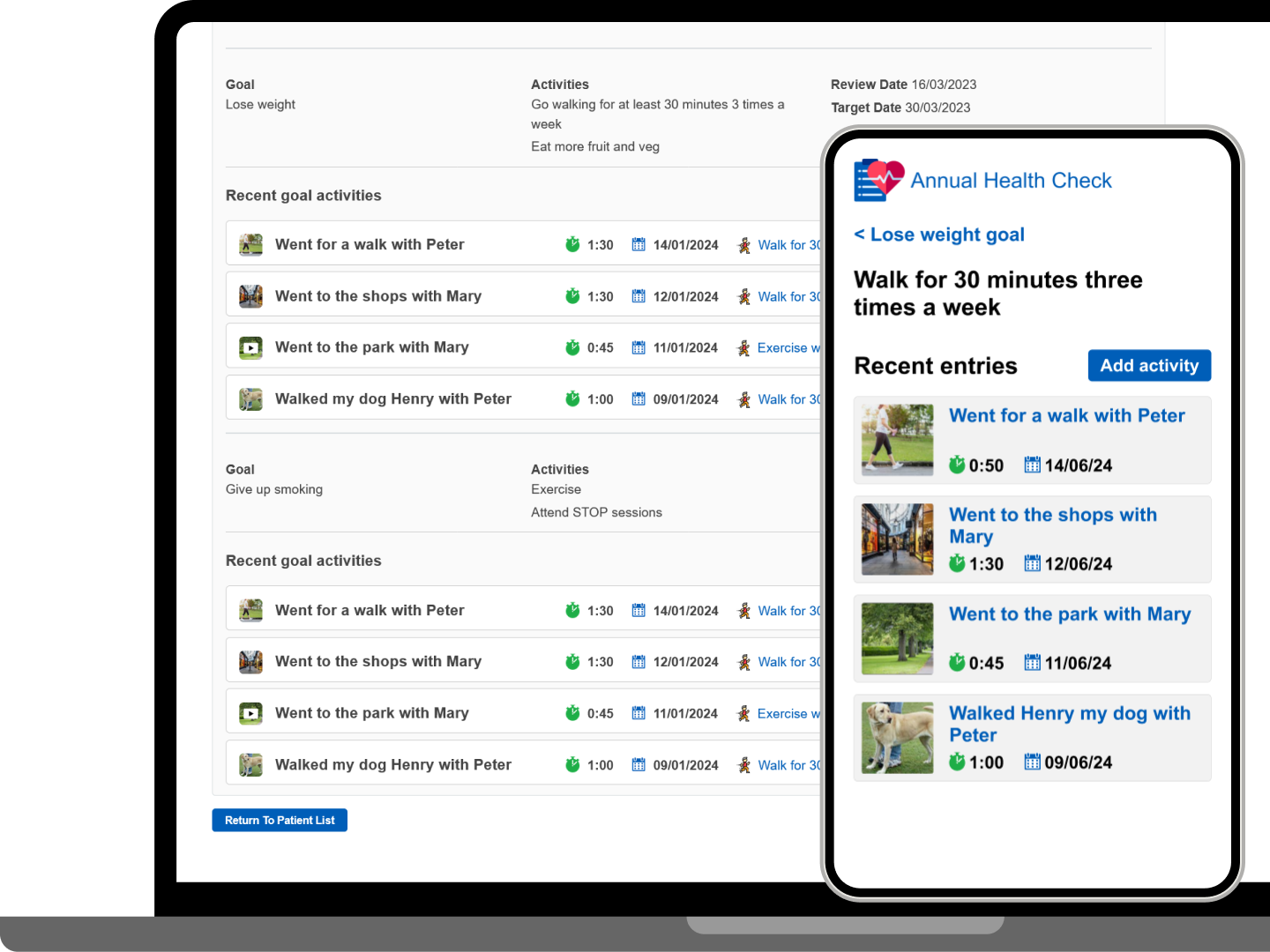Select the Went for a walk with Peter entry card

point(1032,440)
